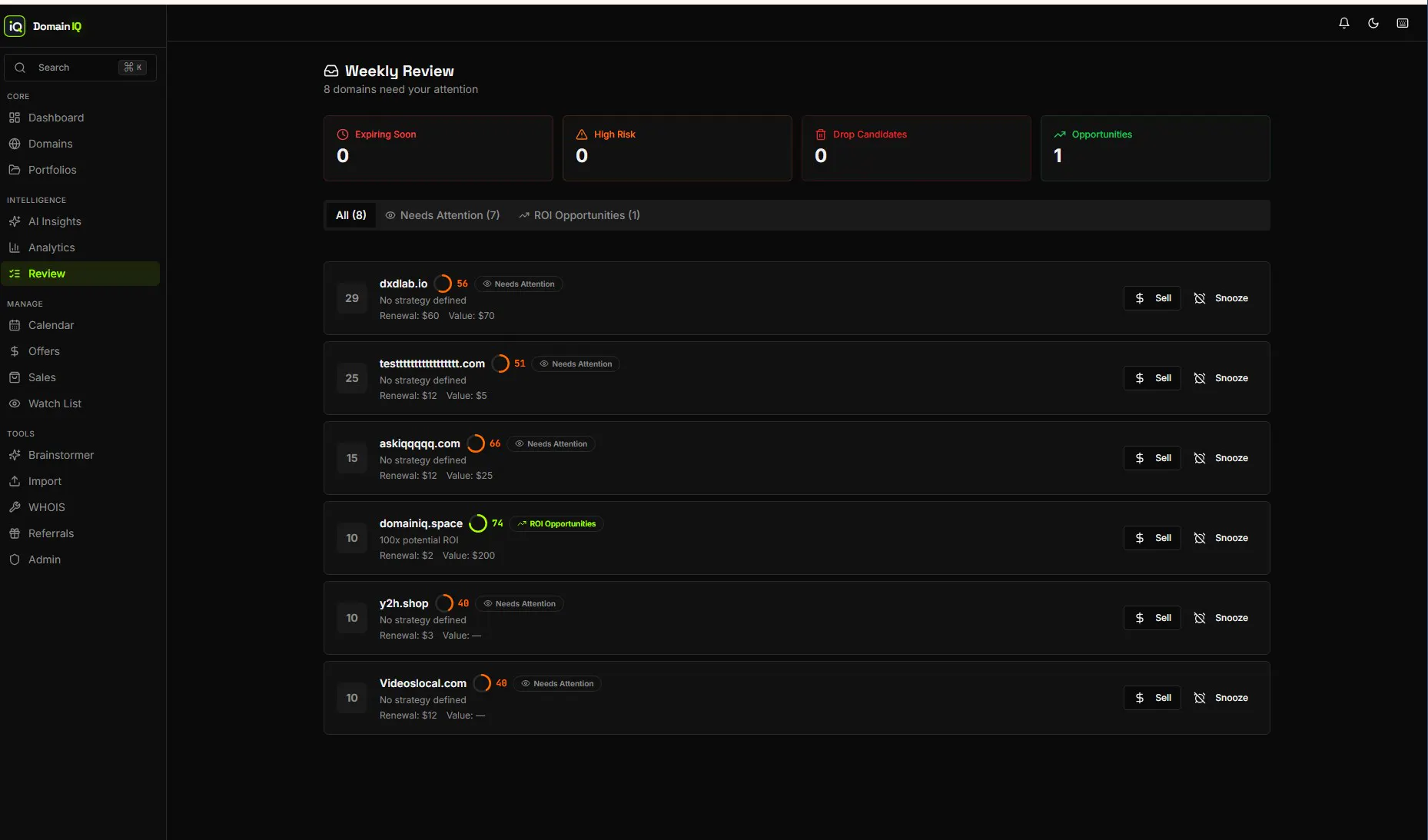Screen dimensions: 1428x840
Task: Click the AI Insights sparkle icon
Action: point(15,221)
